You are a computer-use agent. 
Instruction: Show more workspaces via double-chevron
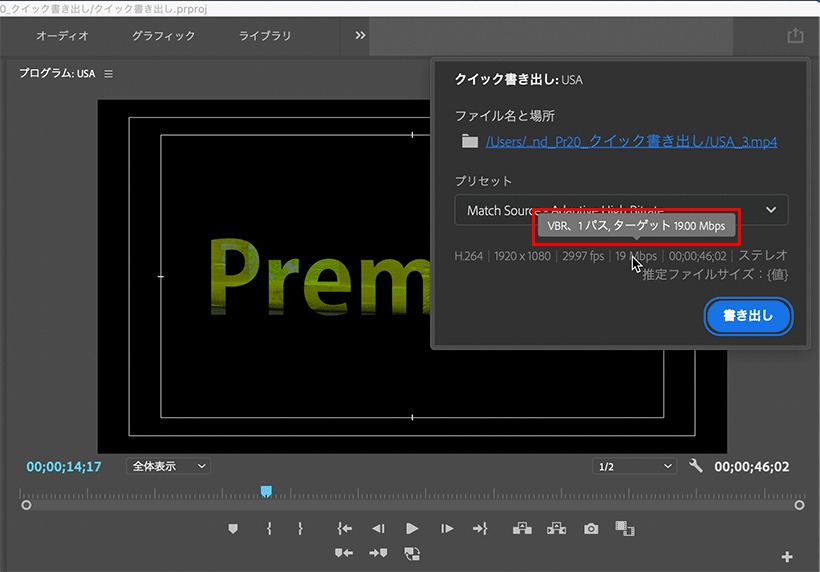click(x=360, y=36)
